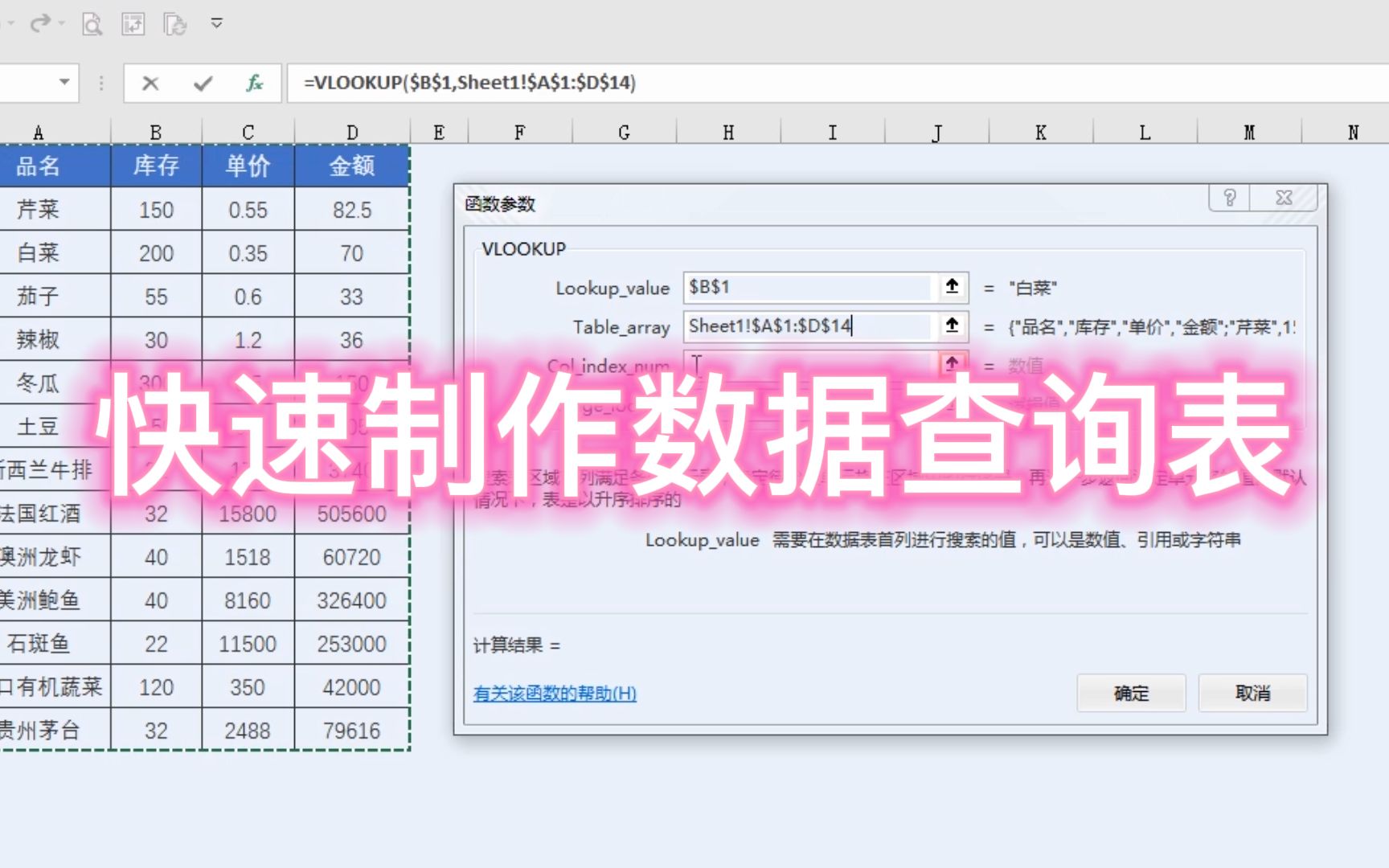Click the amount cell showing 60720
Image resolution: width=1389 pixels, height=868 pixels.
[x=352, y=557]
